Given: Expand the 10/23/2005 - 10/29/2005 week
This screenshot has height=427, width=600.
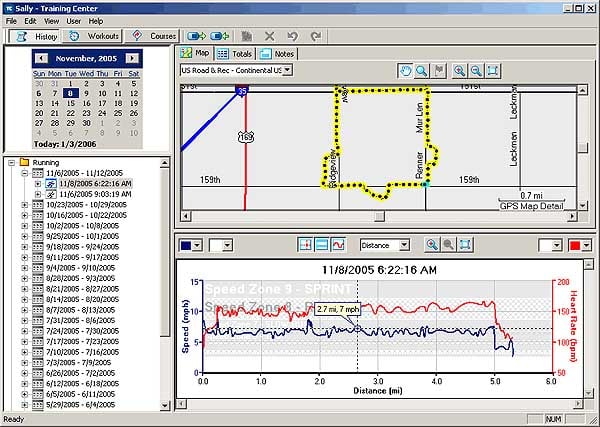Looking at the screenshot, I should (x=24, y=205).
